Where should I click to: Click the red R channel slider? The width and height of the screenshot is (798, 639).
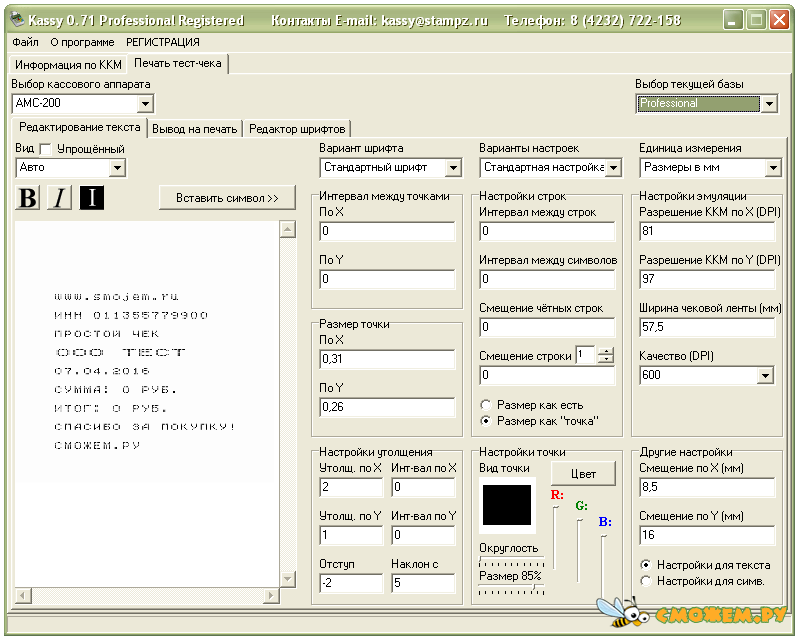point(555,537)
